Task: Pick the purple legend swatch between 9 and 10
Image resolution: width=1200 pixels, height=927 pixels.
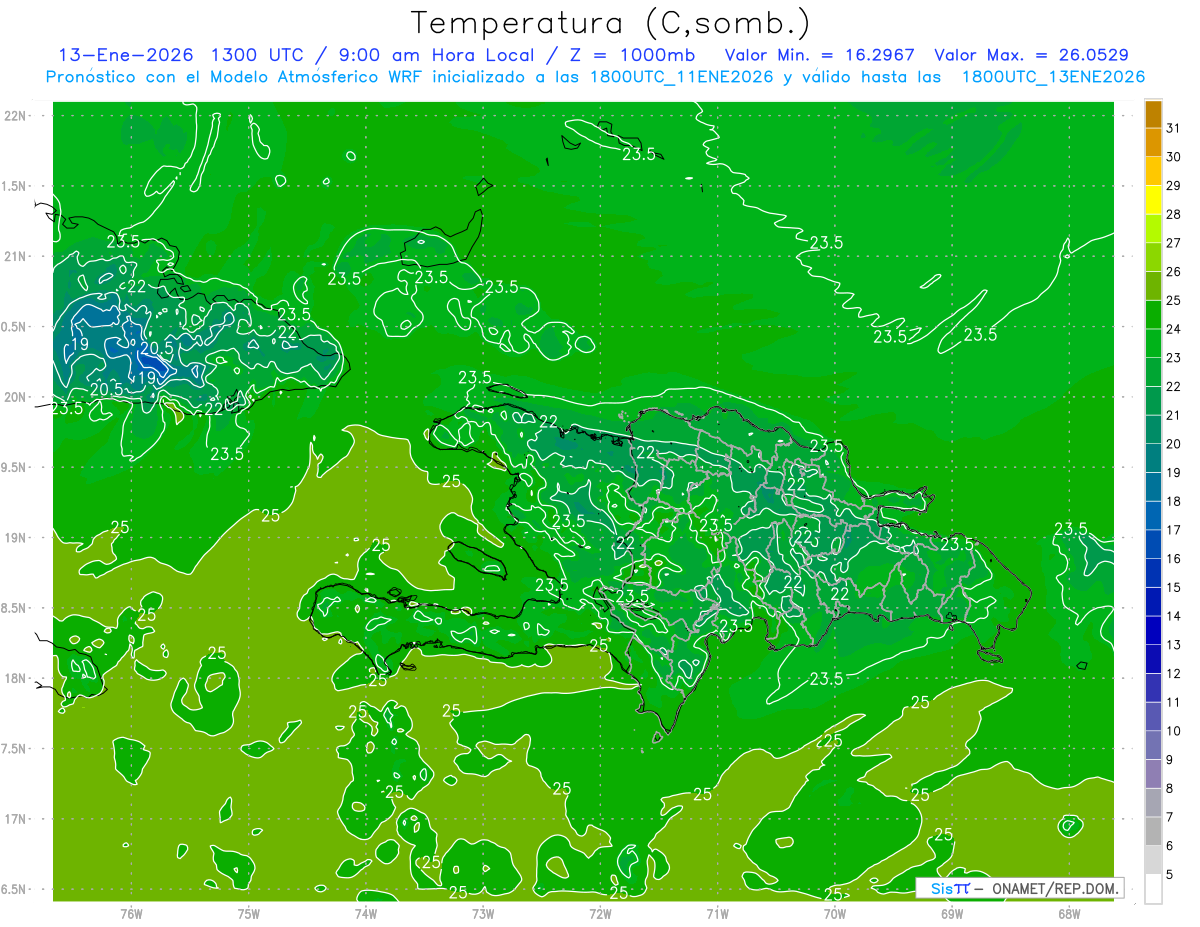Action: point(1153,745)
